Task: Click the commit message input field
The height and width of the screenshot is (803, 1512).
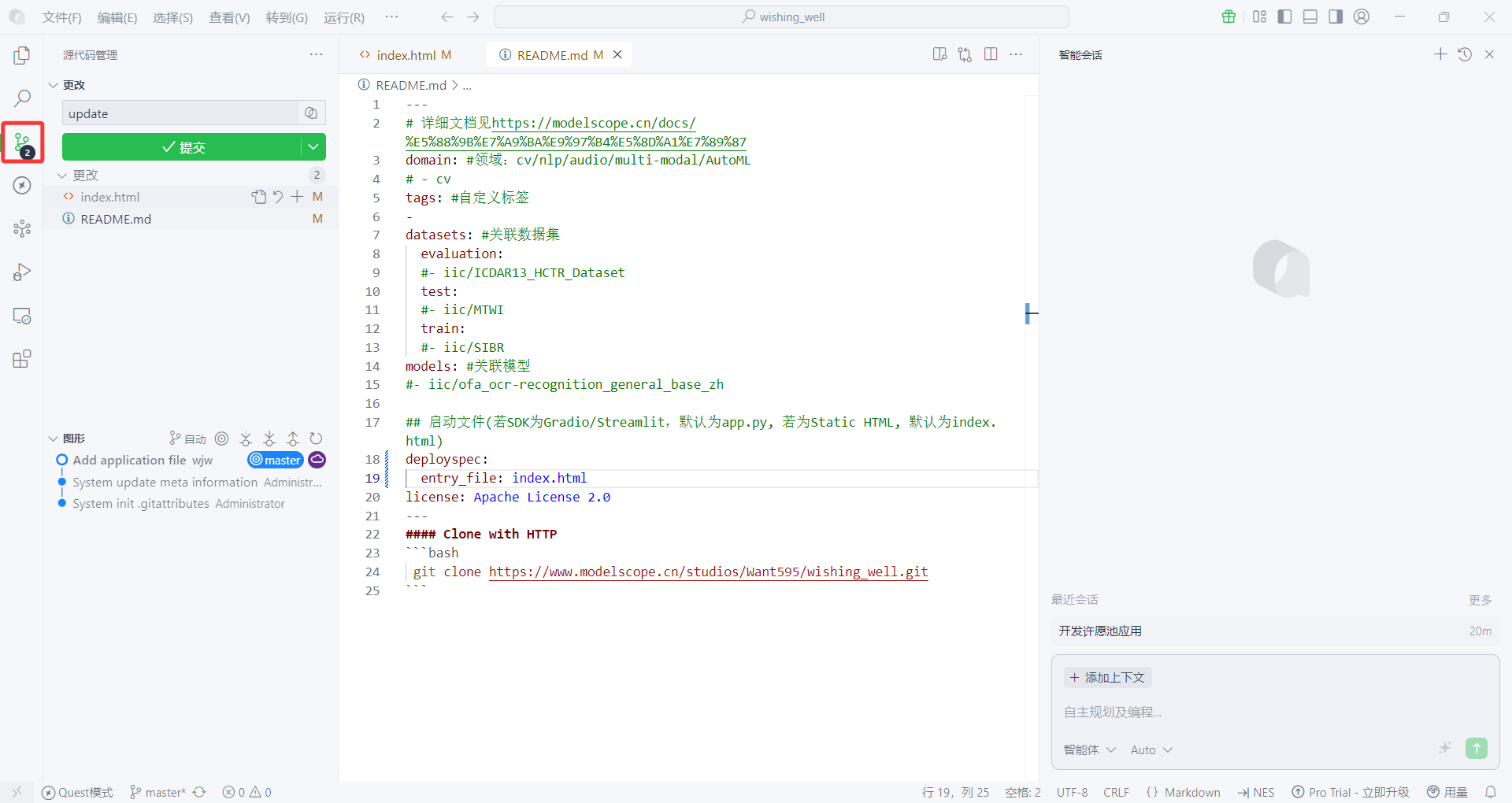Action: click(183, 113)
